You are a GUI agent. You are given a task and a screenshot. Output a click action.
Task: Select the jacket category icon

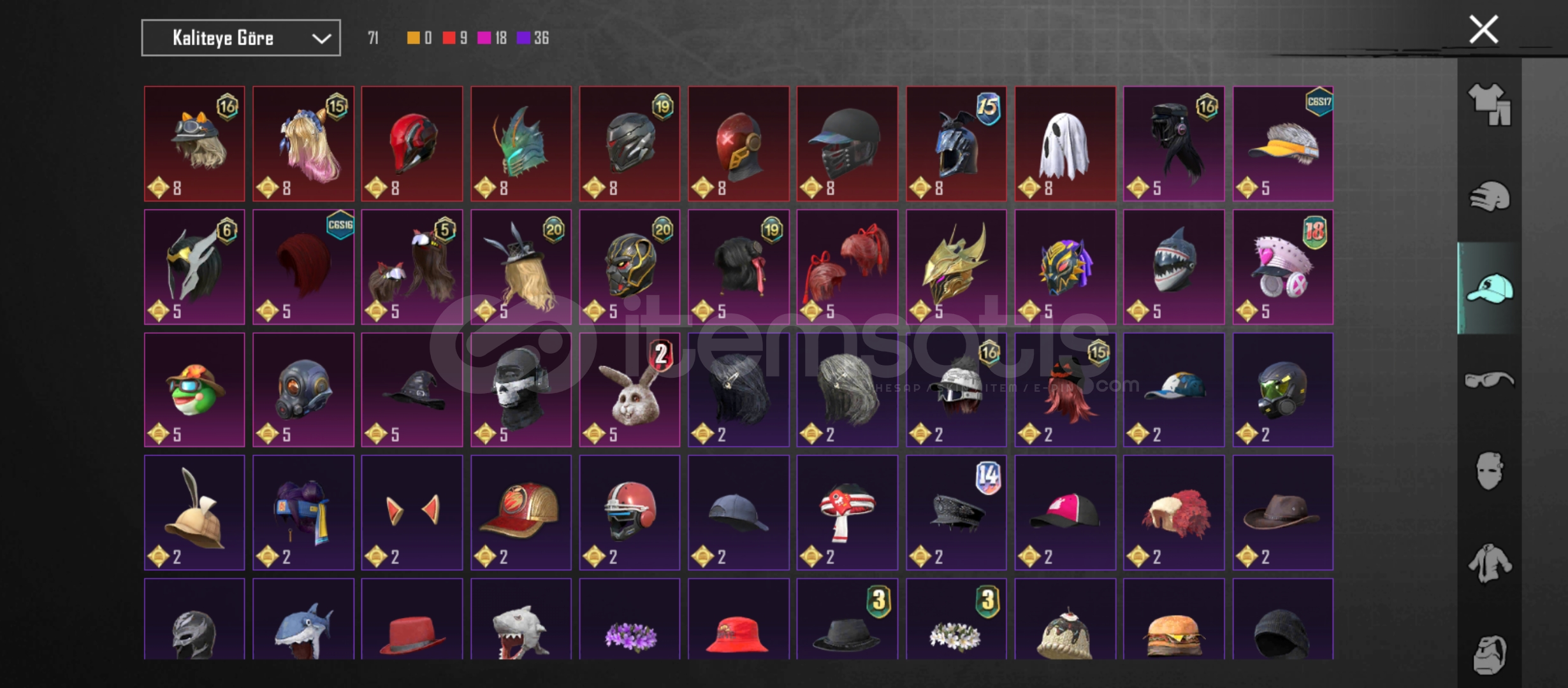[x=1490, y=563]
